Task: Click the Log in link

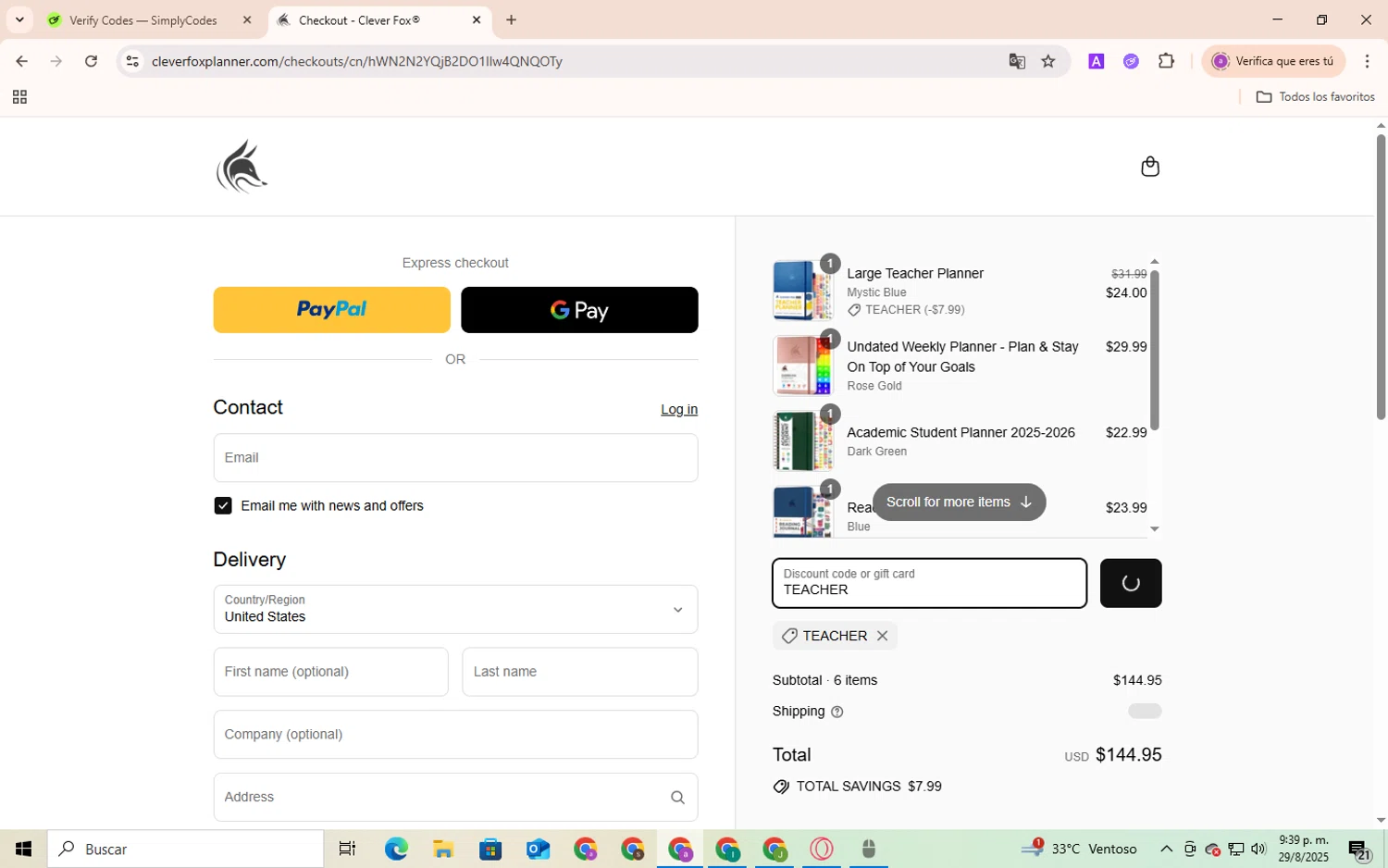Action: pos(679,409)
